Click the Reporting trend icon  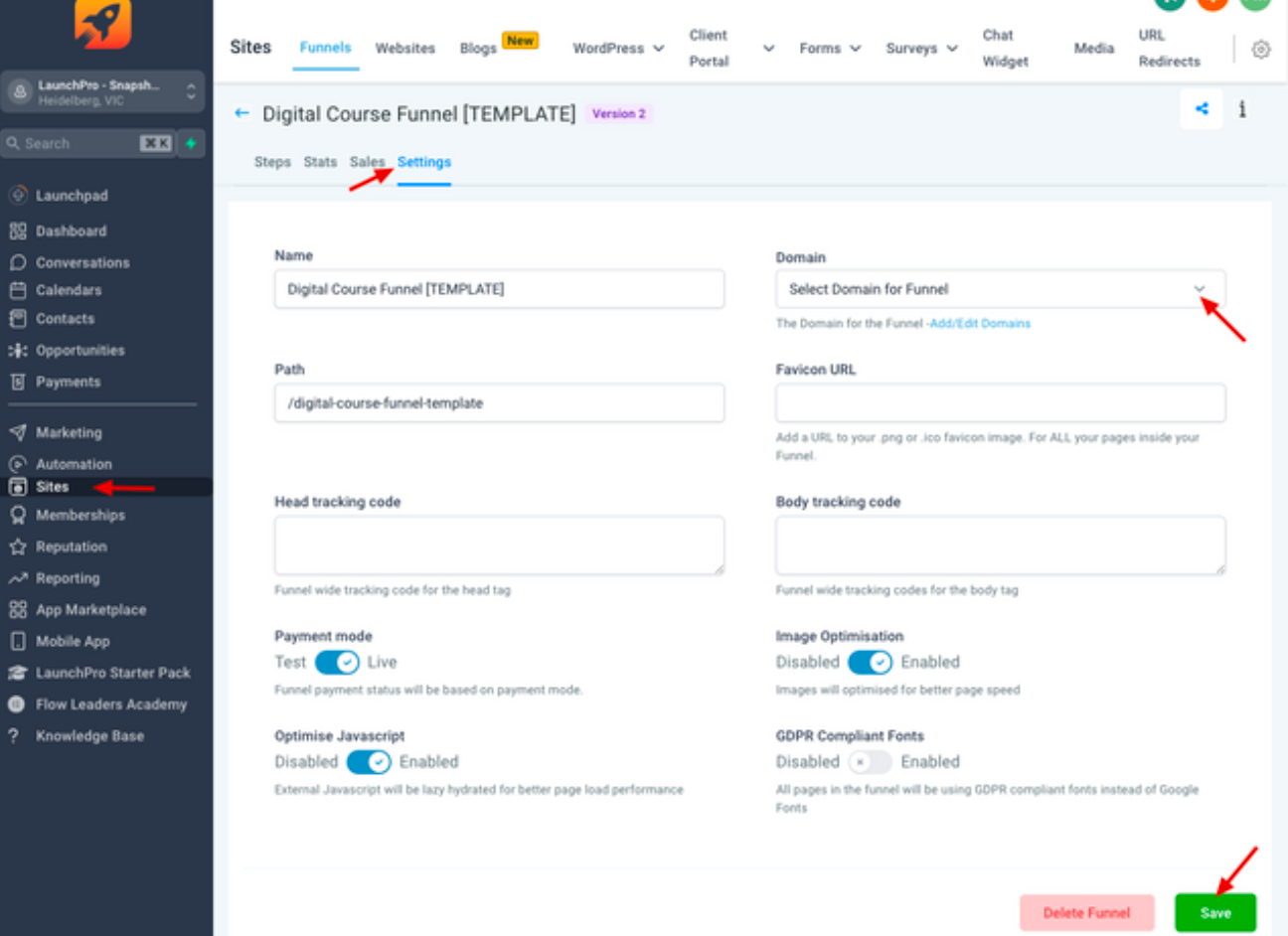coord(17,578)
